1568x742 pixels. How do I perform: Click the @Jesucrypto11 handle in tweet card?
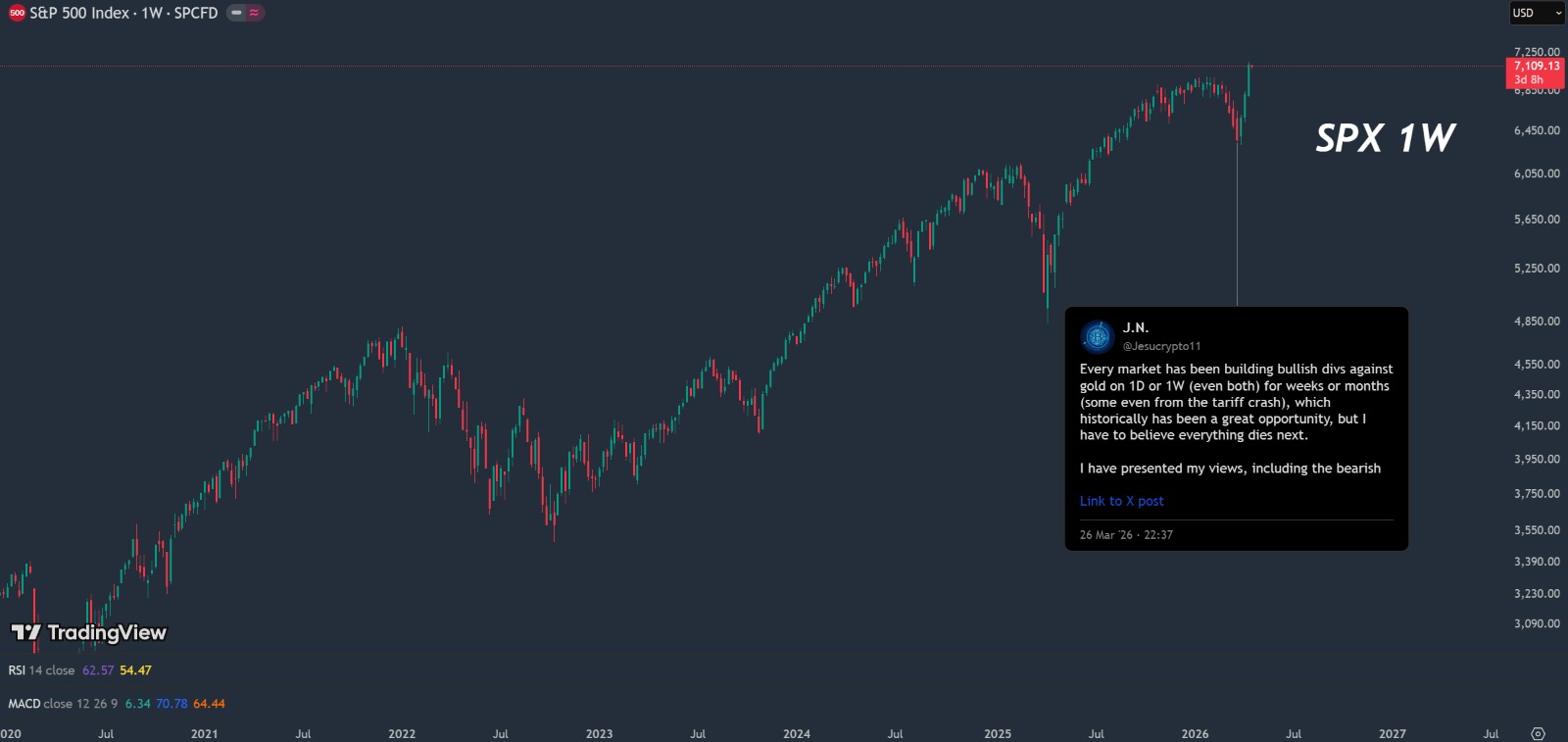tap(1161, 346)
